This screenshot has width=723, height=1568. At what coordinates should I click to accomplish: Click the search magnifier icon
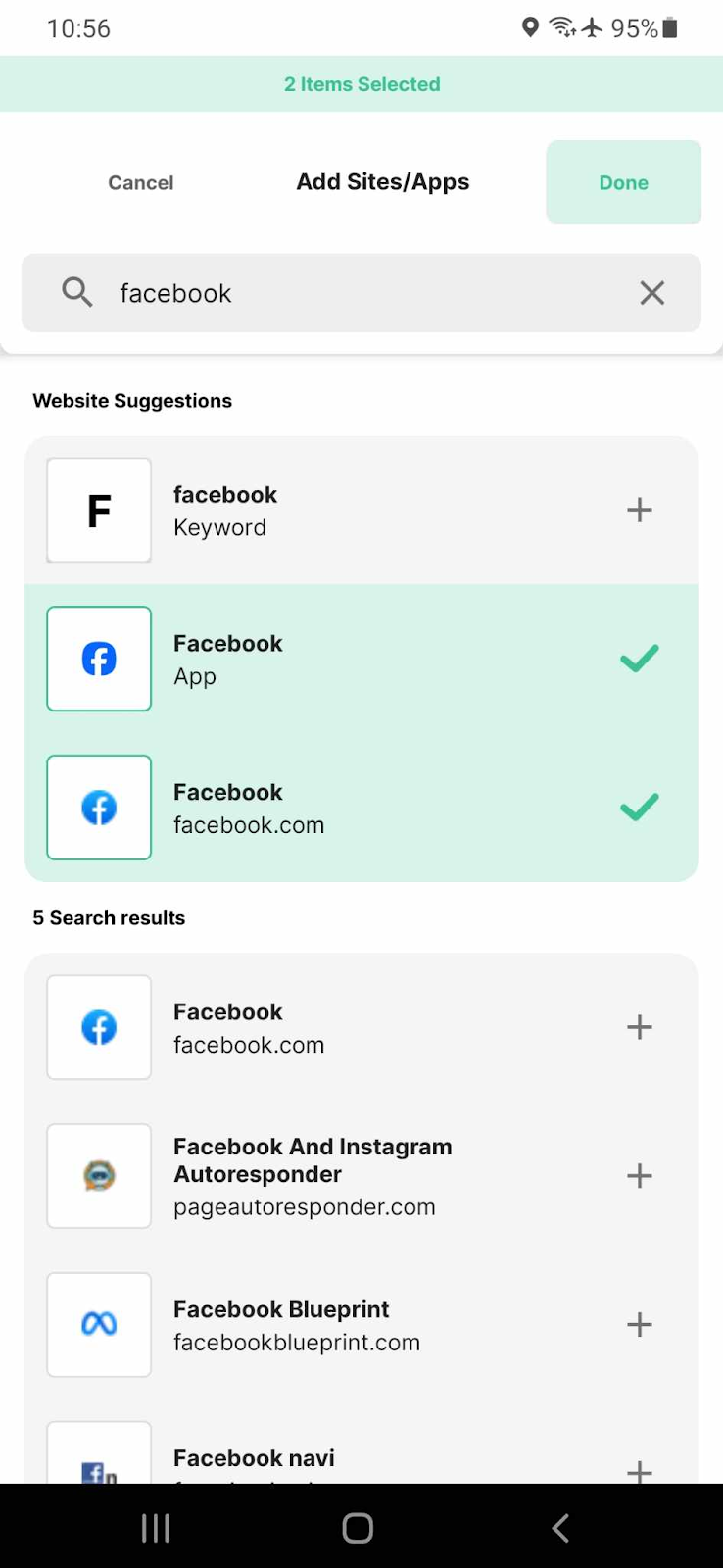click(x=76, y=292)
